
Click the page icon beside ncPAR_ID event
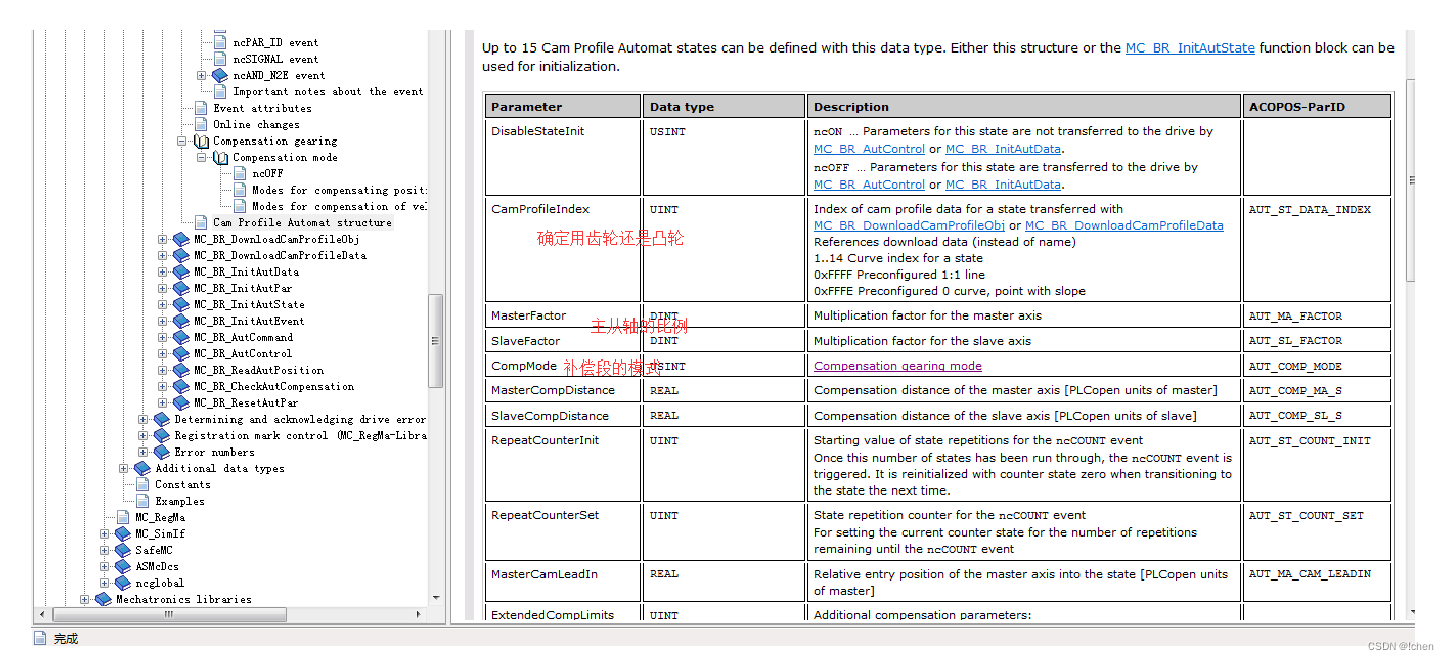click(x=220, y=42)
